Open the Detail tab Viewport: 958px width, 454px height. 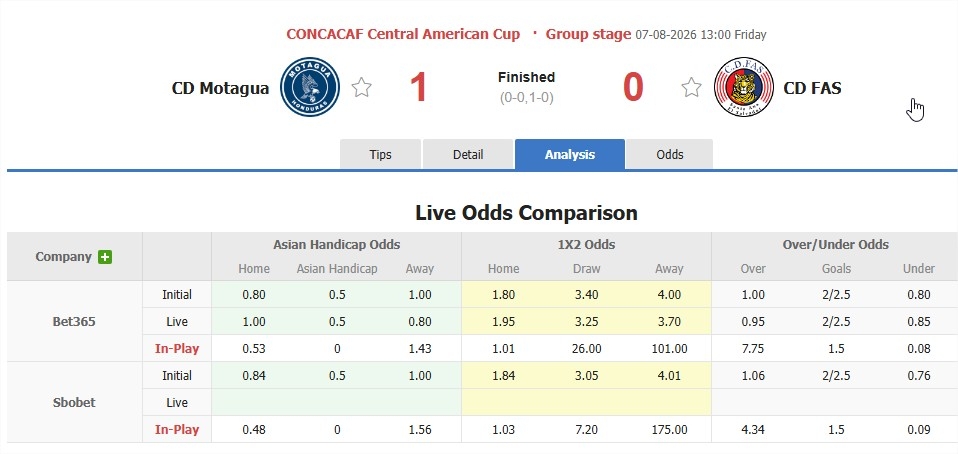468,155
